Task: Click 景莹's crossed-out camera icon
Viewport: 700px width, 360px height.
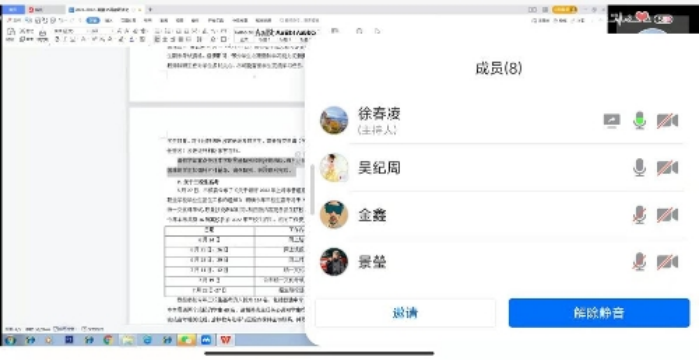Action: coord(667,262)
